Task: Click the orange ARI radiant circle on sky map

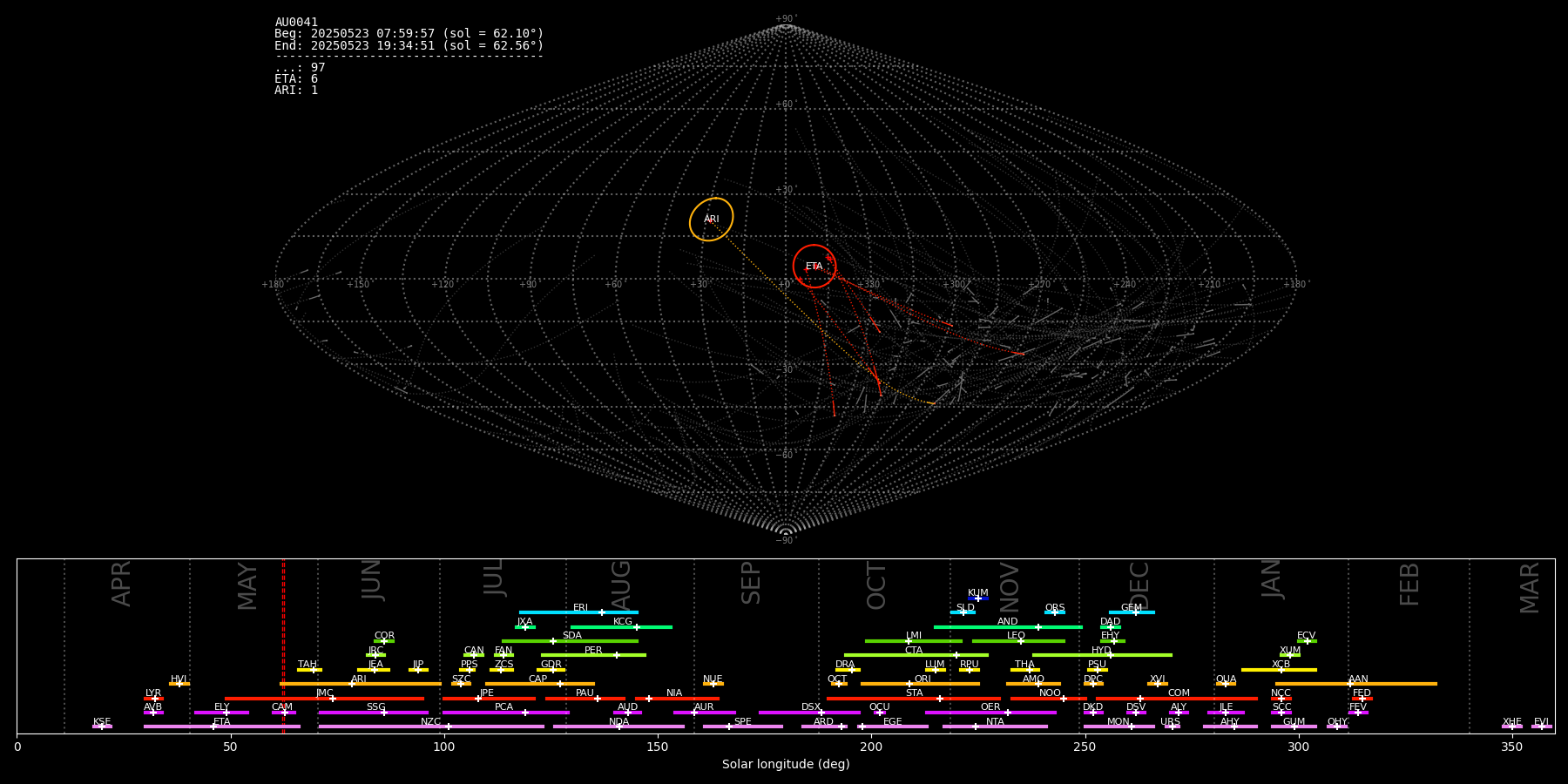Action: pyautogui.click(x=712, y=219)
